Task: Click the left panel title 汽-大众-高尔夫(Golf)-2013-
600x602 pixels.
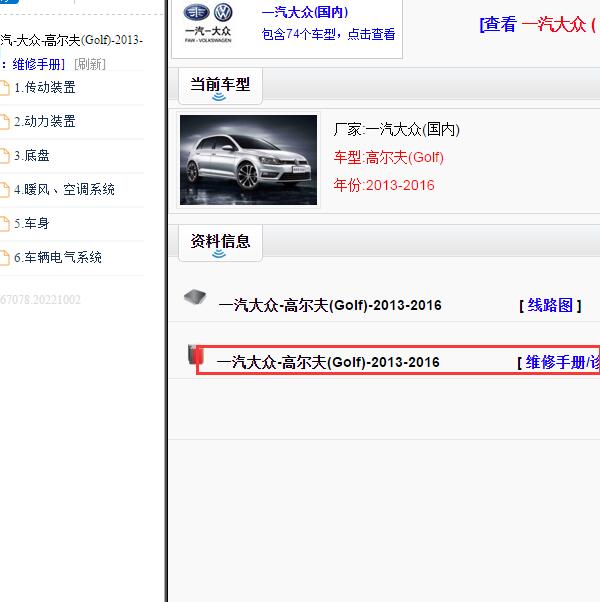Action: click(x=71, y=40)
